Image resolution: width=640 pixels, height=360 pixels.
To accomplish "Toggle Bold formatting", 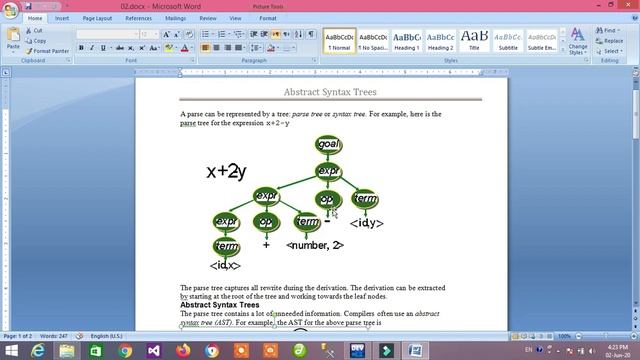I will click(x=81, y=48).
